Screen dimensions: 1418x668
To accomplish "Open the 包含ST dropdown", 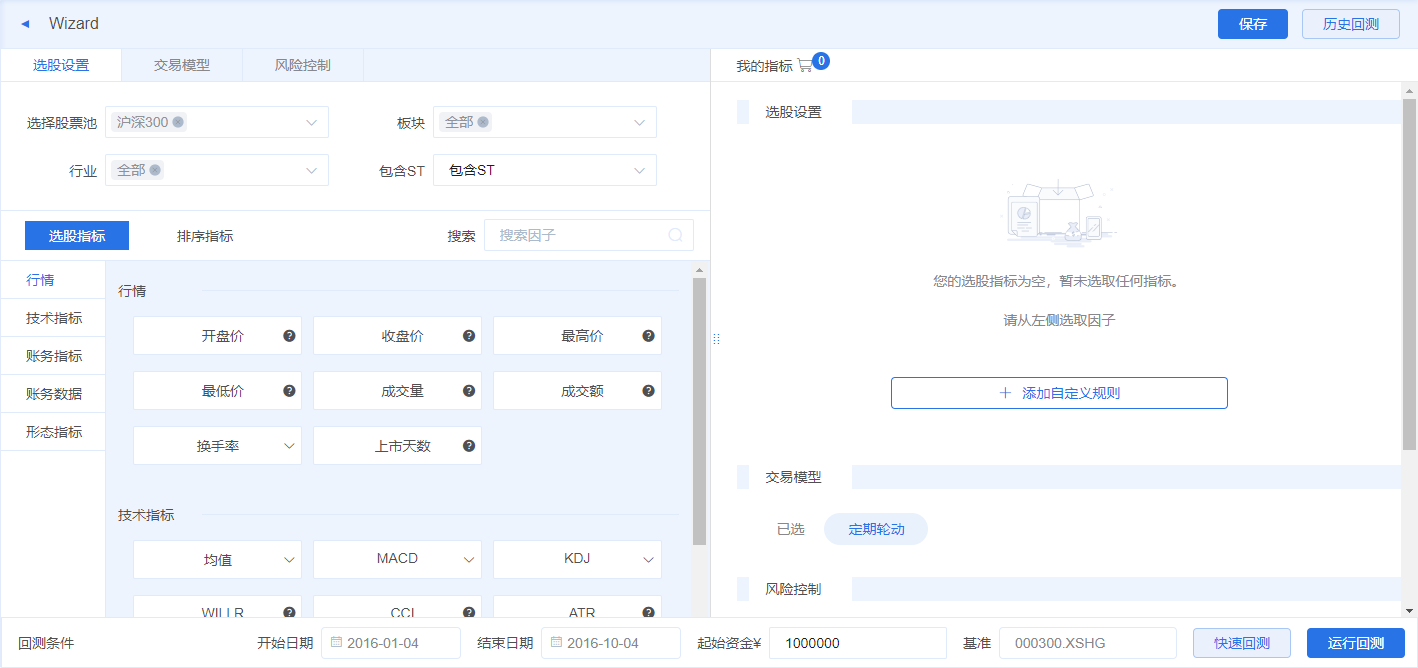I will click(639, 170).
